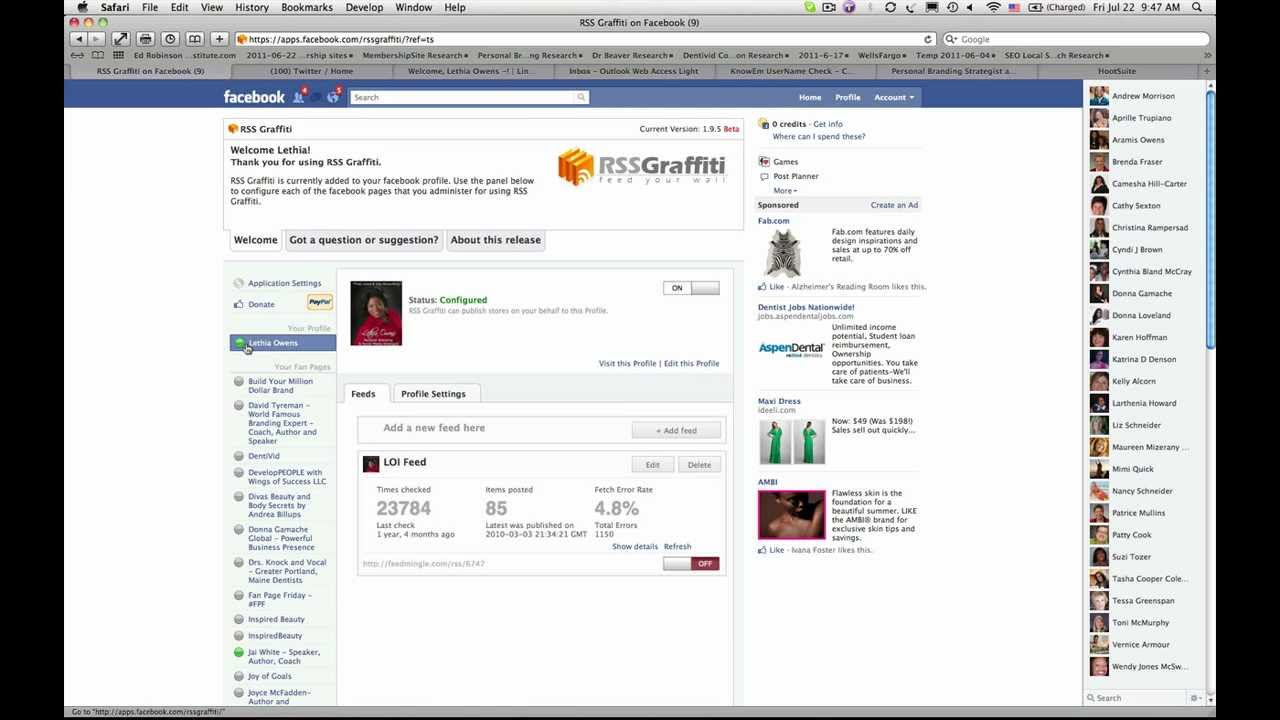Open the Account dropdown in Facebook header
The height and width of the screenshot is (720, 1280).
tap(894, 97)
